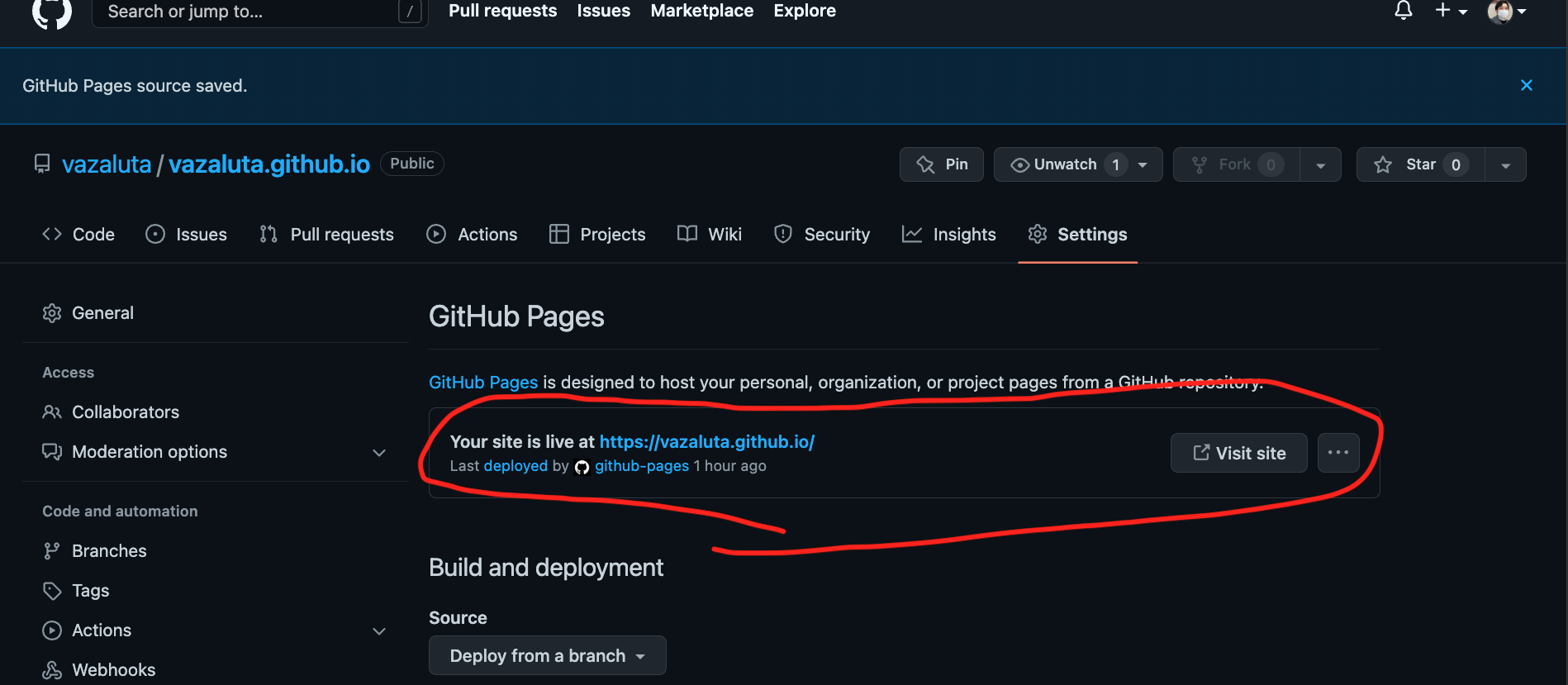1568x685 pixels.
Task: Expand the sidebar Actions chevron
Action: point(379,631)
